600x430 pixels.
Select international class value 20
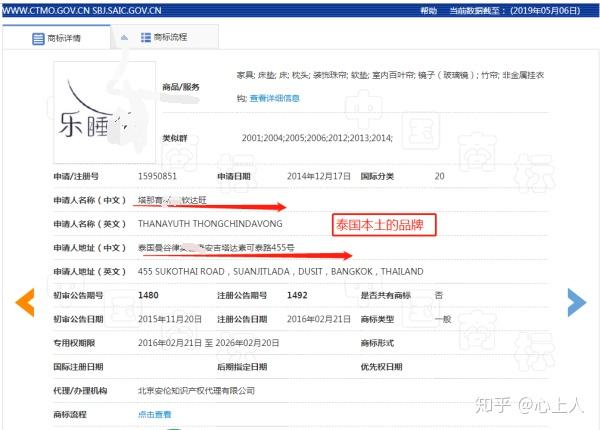(x=439, y=176)
